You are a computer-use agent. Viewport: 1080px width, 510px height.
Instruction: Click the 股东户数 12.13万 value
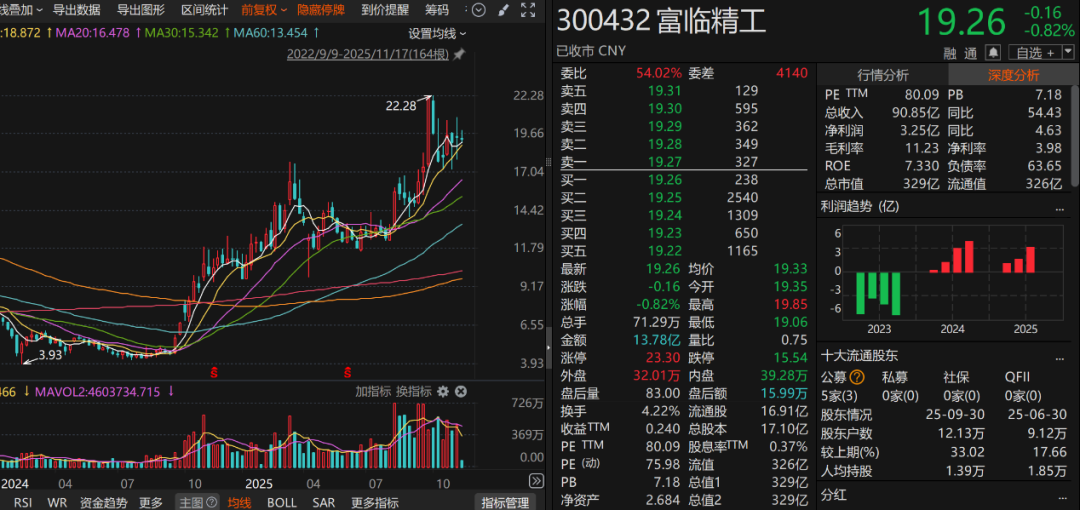[x=962, y=434]
